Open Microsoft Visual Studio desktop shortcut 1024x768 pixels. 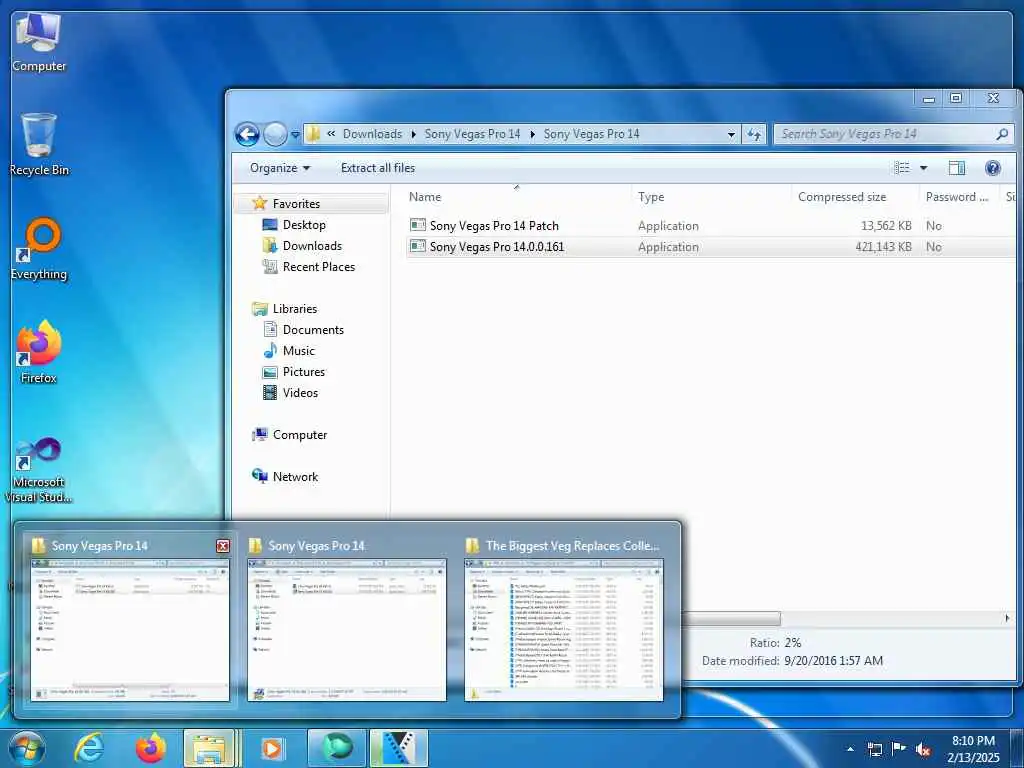(39, 470)
